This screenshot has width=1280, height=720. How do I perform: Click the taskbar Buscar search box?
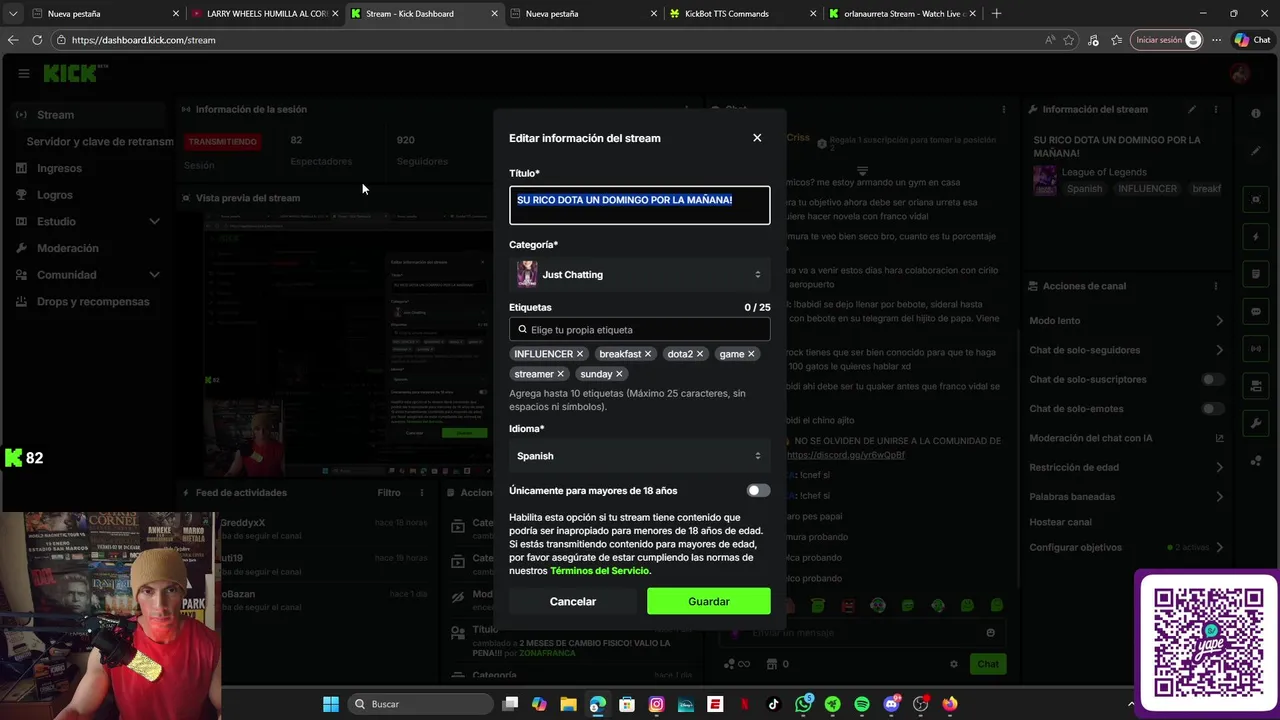420,704
